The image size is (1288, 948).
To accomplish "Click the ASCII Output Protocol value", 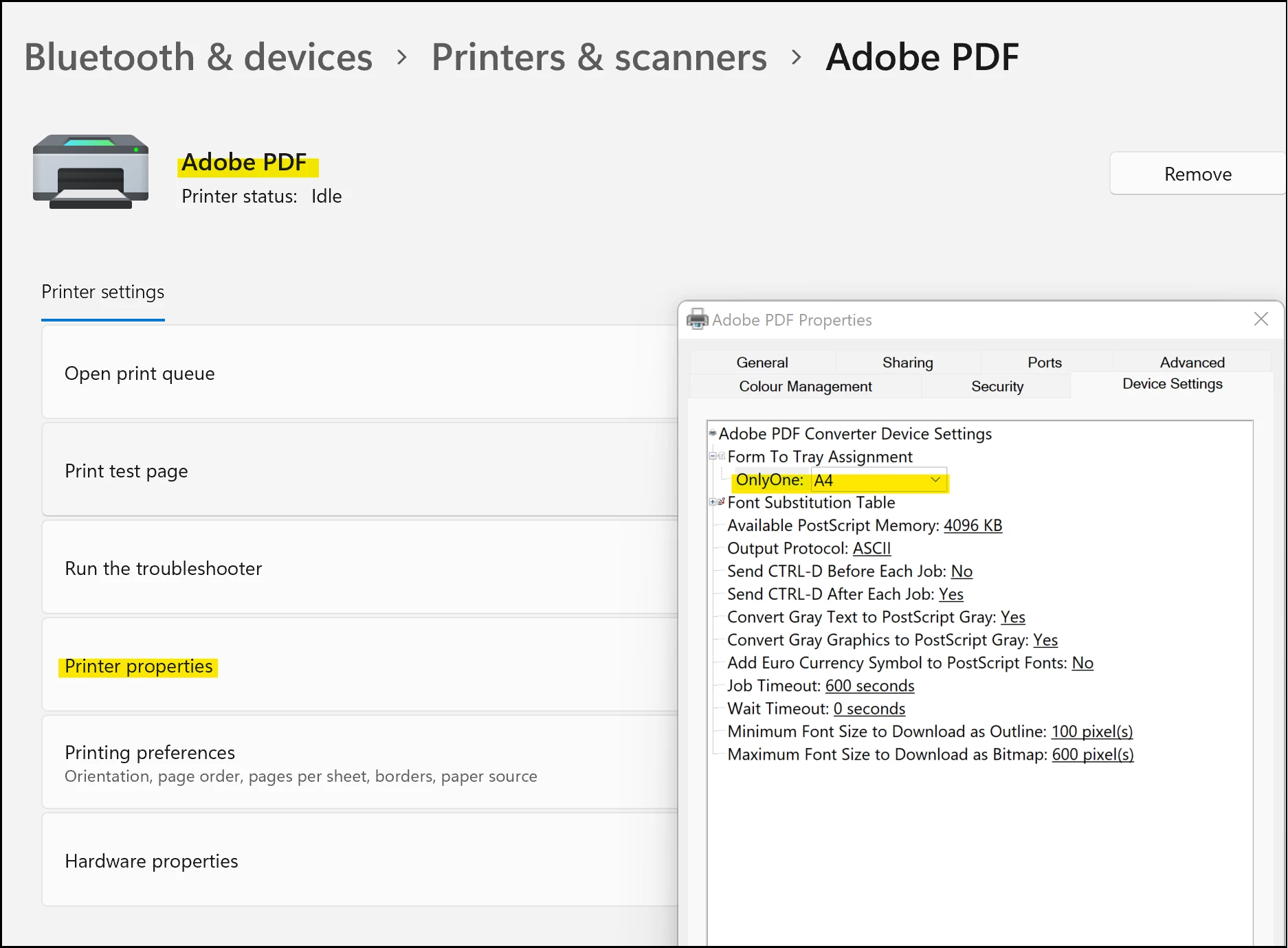I will click(871, 548).
